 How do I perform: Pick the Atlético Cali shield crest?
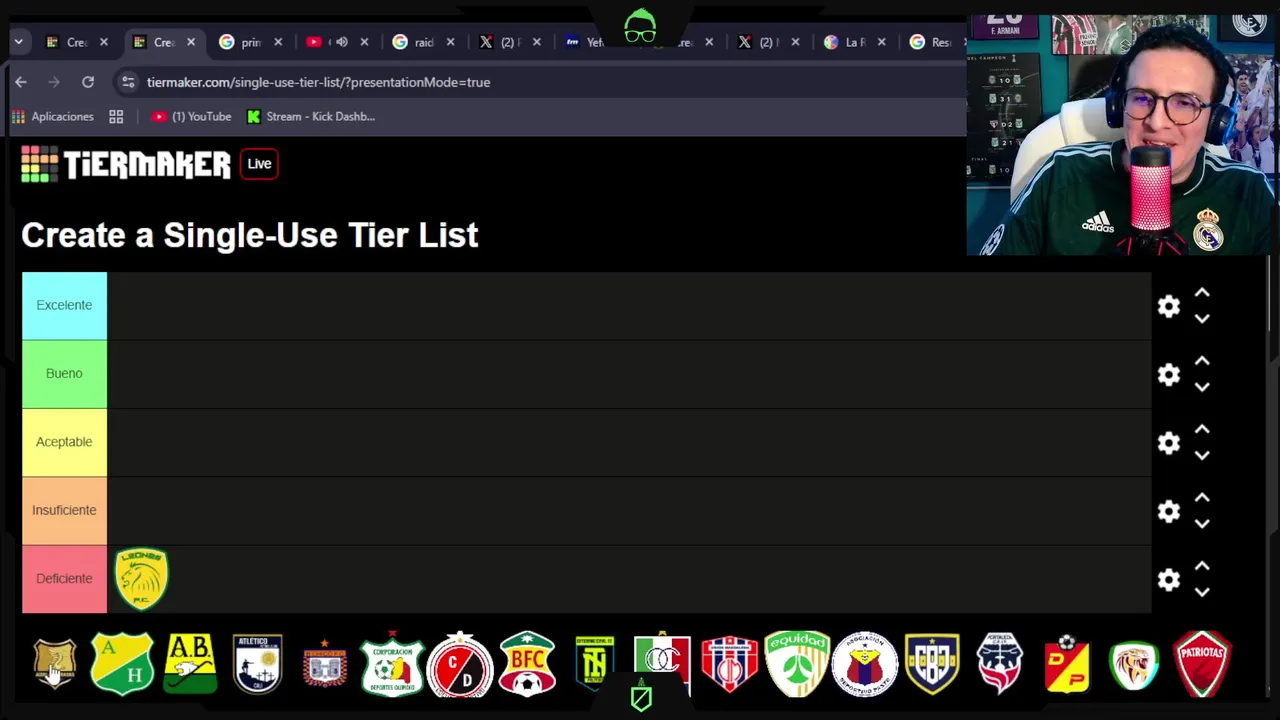[x=257, y=663]
